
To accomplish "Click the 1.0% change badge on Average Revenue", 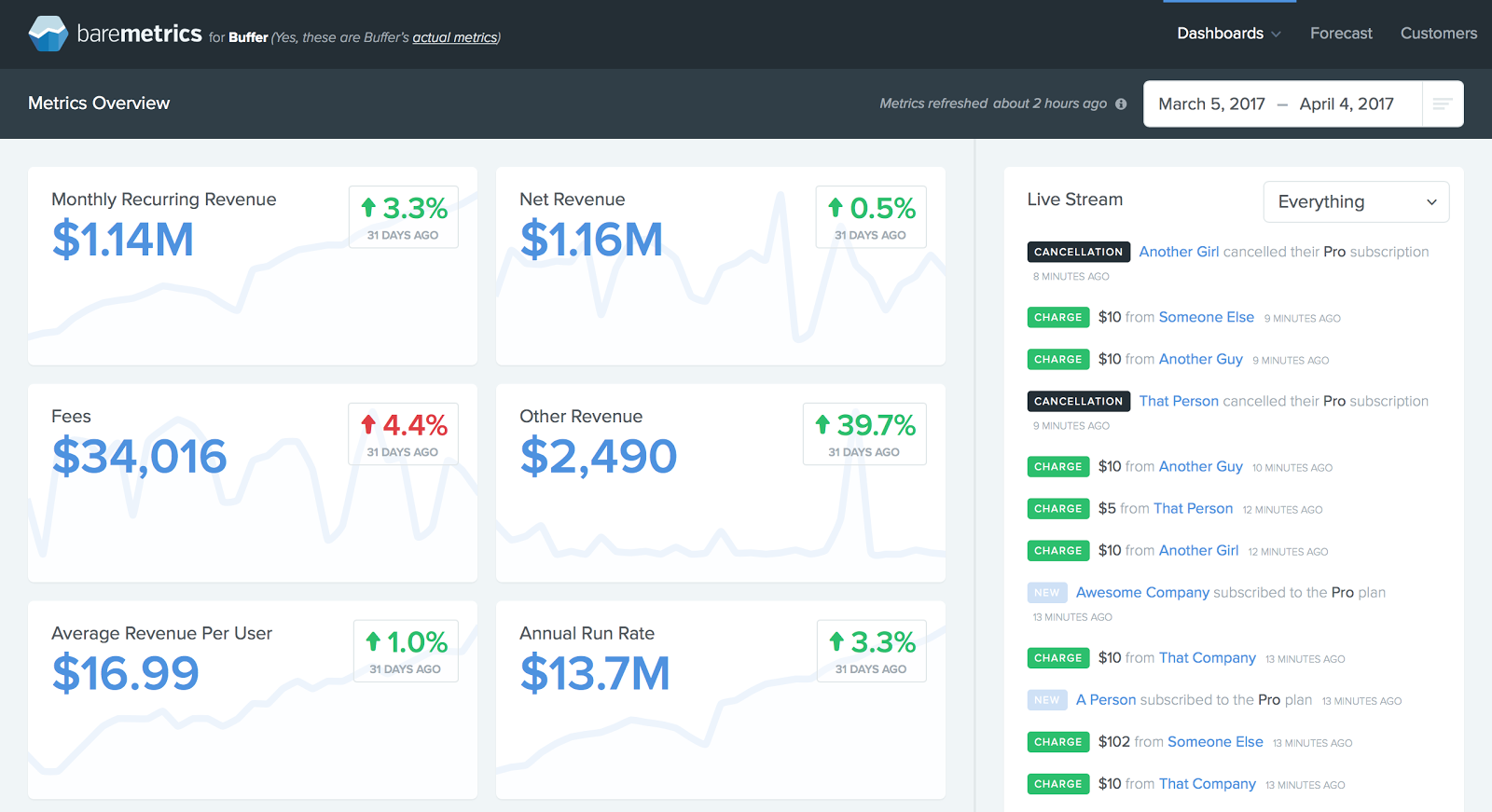I will point(406,651).
